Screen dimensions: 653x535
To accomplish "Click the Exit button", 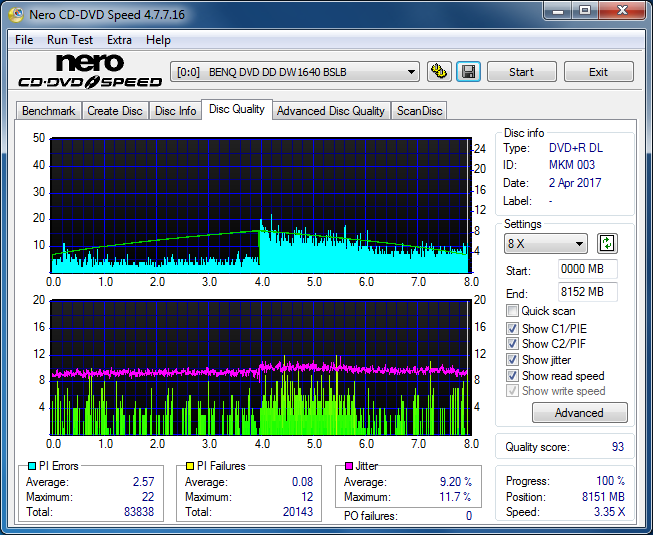I will (x=598, y=72).
